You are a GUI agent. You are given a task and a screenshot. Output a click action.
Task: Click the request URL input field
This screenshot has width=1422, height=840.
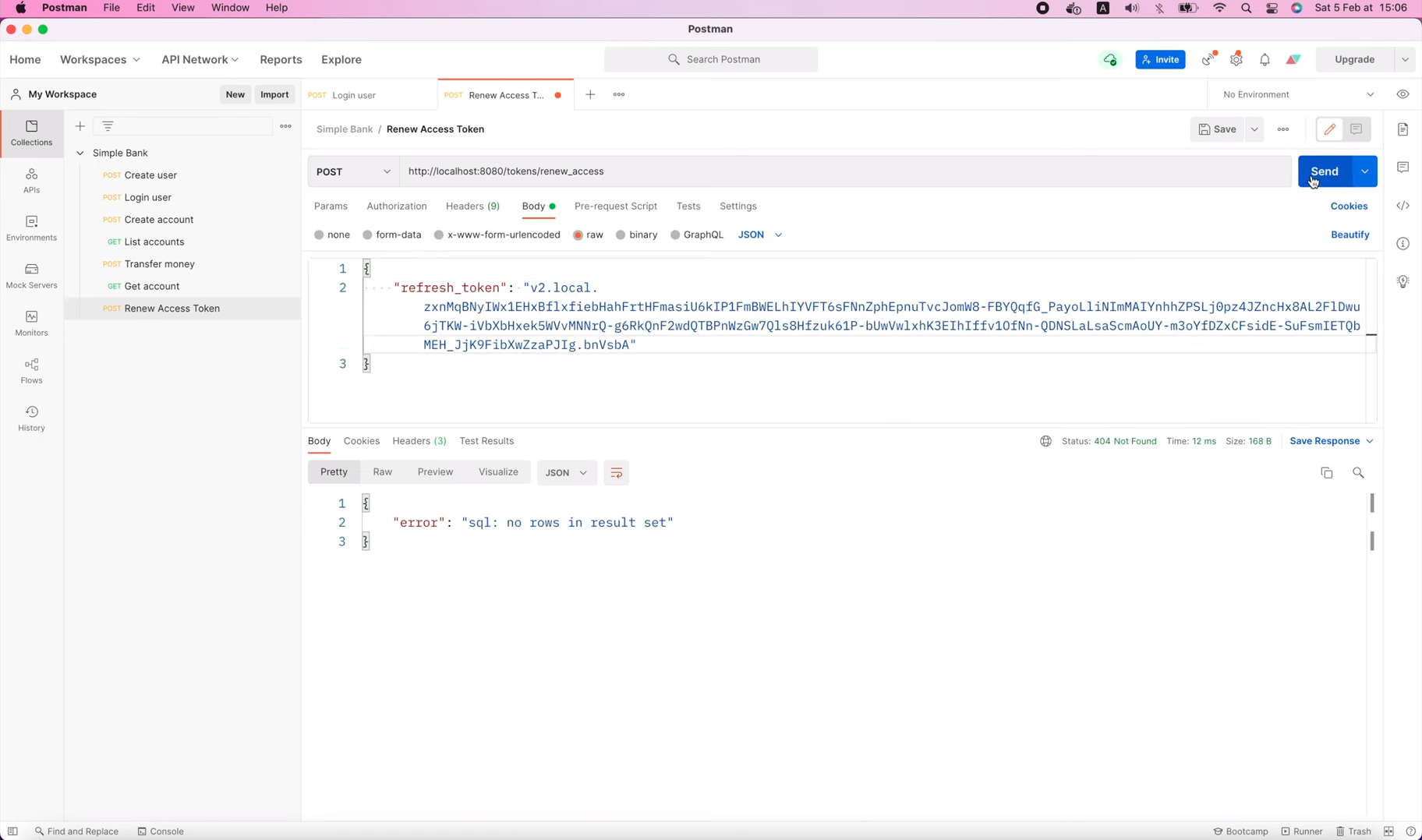845,171
